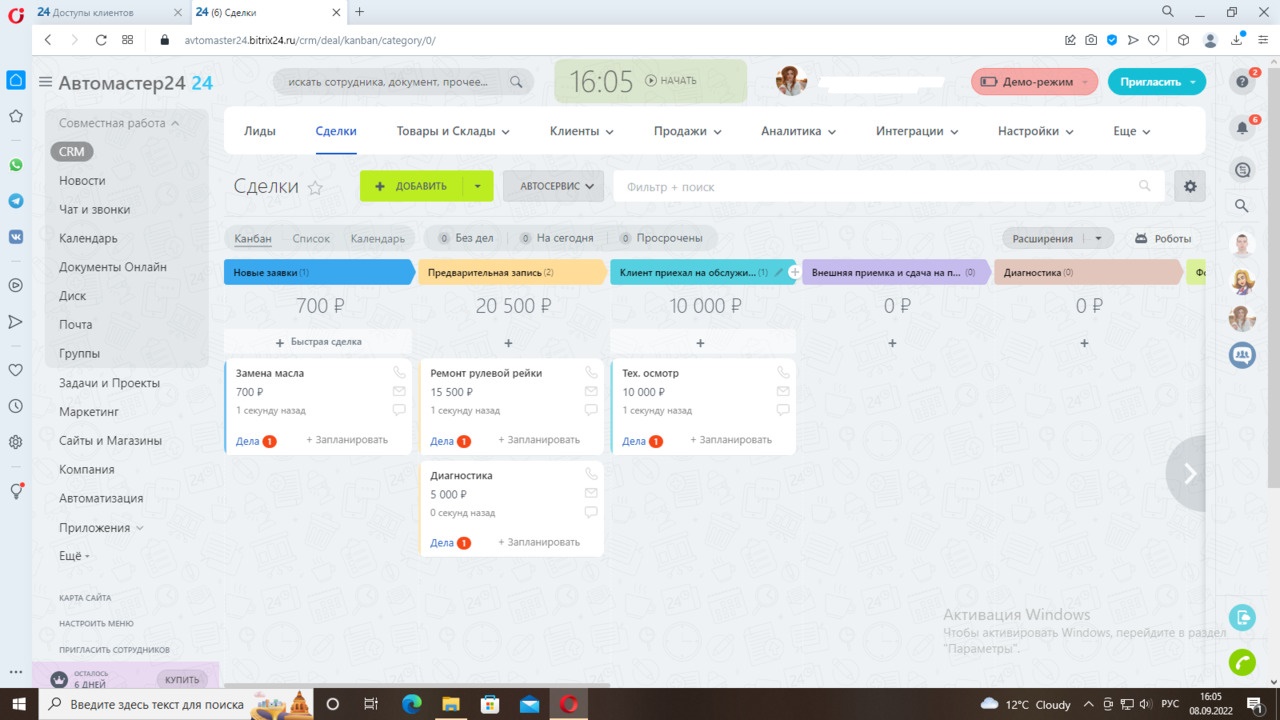Viewport: 1280px width, 720px height.
Task: Expand the Клиенты menu
Action: tap(582, 131)
